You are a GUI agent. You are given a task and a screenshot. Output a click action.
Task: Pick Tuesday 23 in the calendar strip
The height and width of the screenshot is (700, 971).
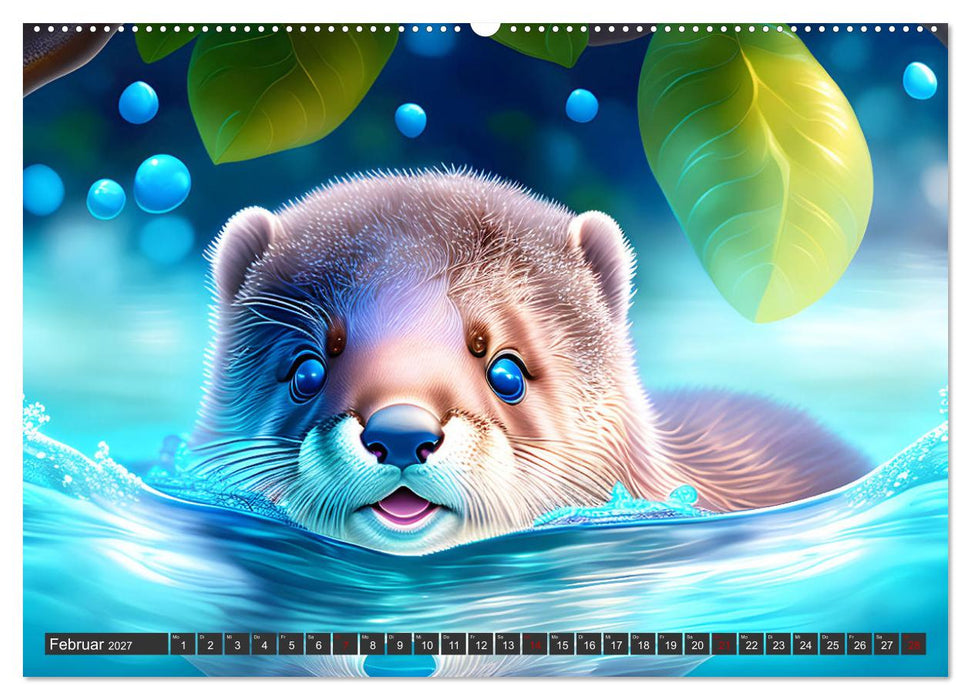pos(777,644)
